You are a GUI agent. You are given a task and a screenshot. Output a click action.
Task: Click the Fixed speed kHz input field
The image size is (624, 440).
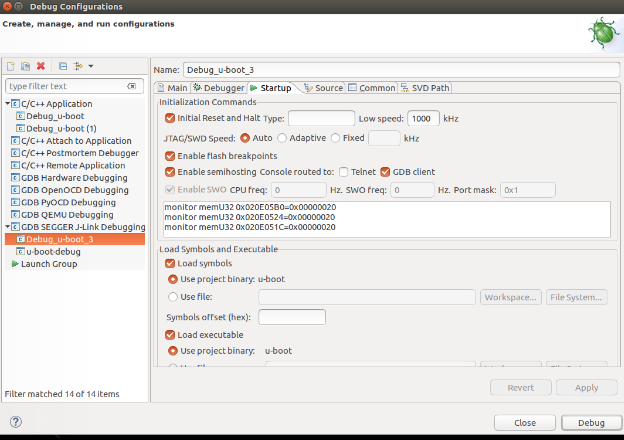click(x=384, y=138)
